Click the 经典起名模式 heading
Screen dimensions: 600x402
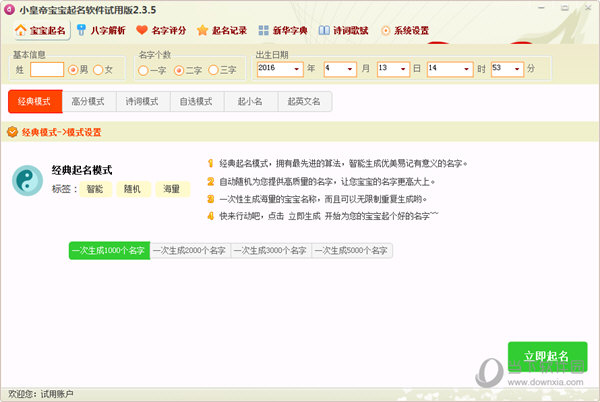(82, 170)
